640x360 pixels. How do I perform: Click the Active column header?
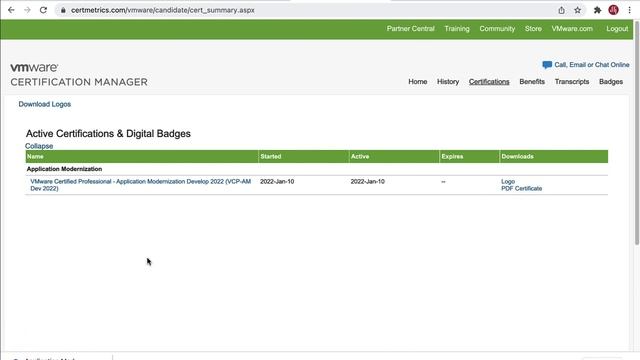394,156
